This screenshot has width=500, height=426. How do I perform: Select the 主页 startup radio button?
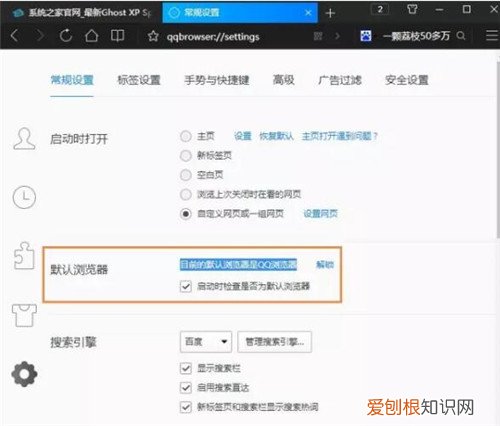tap(186, 136)
